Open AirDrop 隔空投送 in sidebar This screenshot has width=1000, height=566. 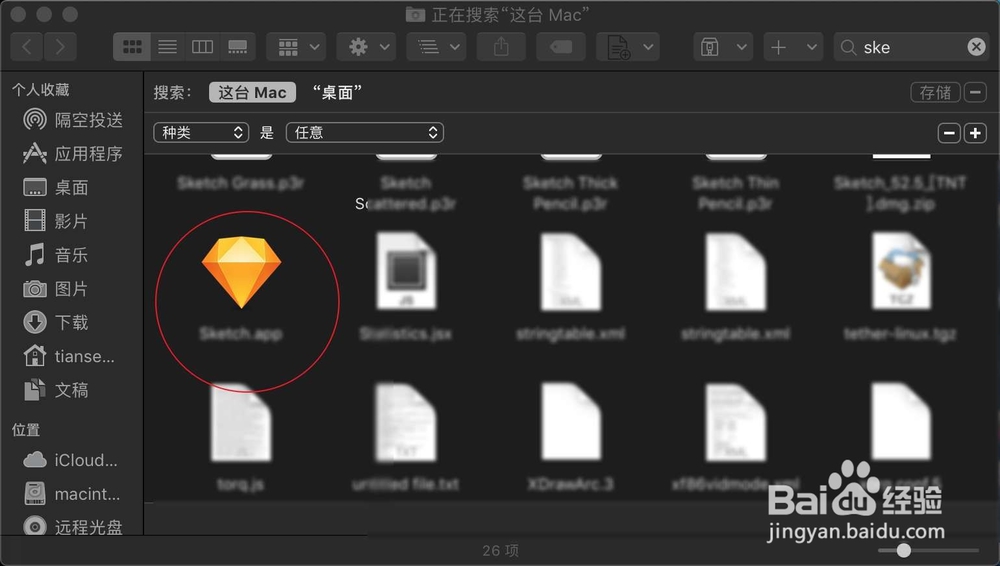click(72, 119)
